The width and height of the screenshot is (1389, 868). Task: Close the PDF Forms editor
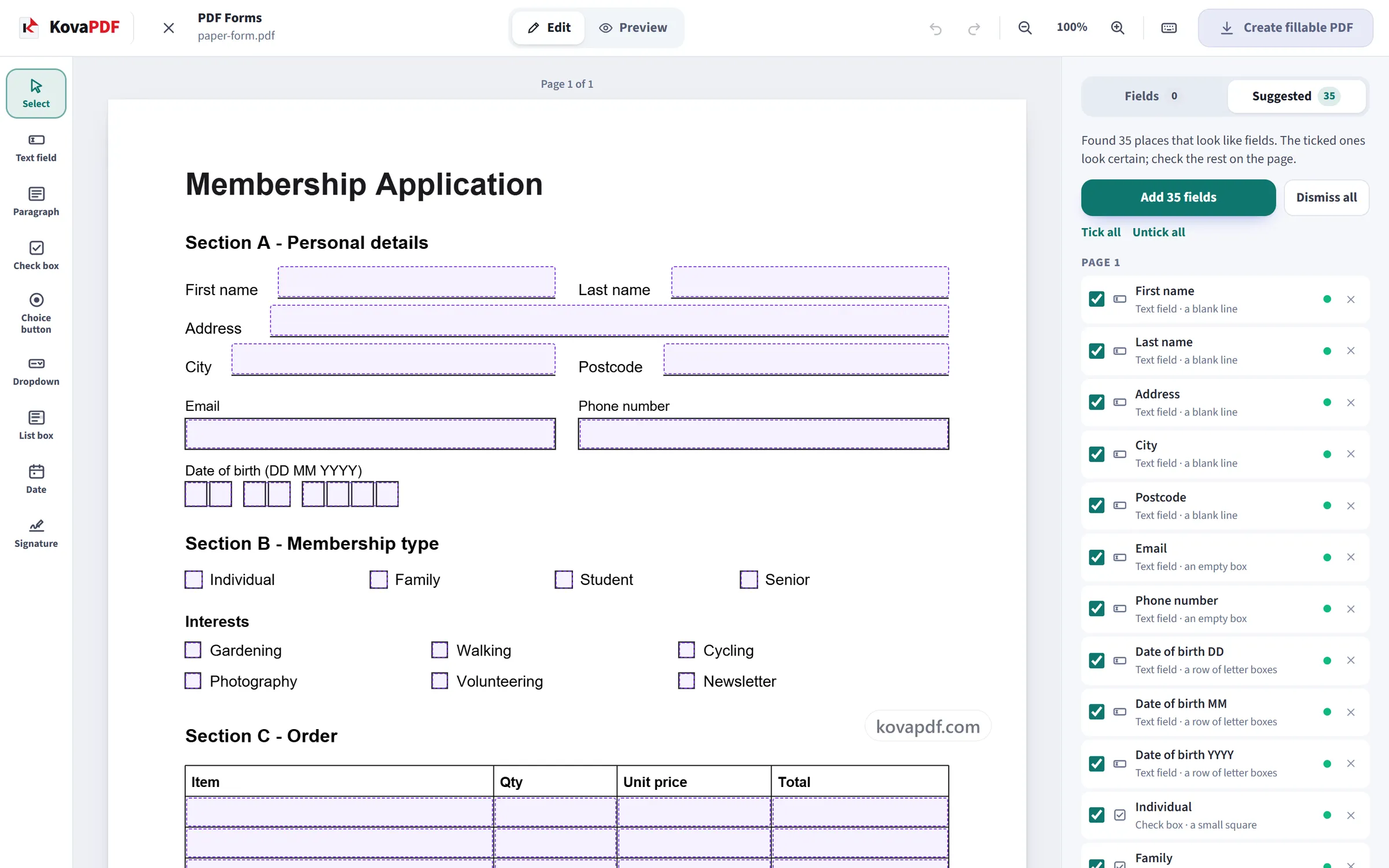[168, 28]
